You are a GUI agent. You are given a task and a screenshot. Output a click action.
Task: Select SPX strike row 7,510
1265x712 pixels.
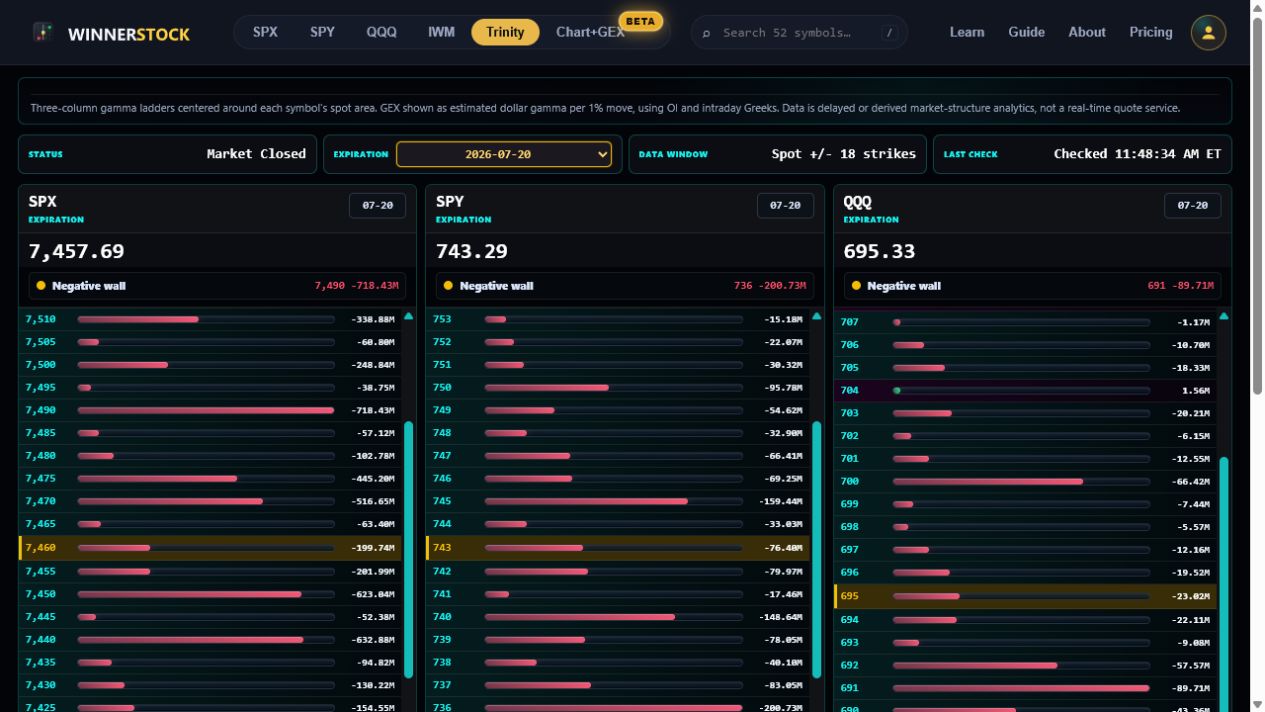click(210, 319)
